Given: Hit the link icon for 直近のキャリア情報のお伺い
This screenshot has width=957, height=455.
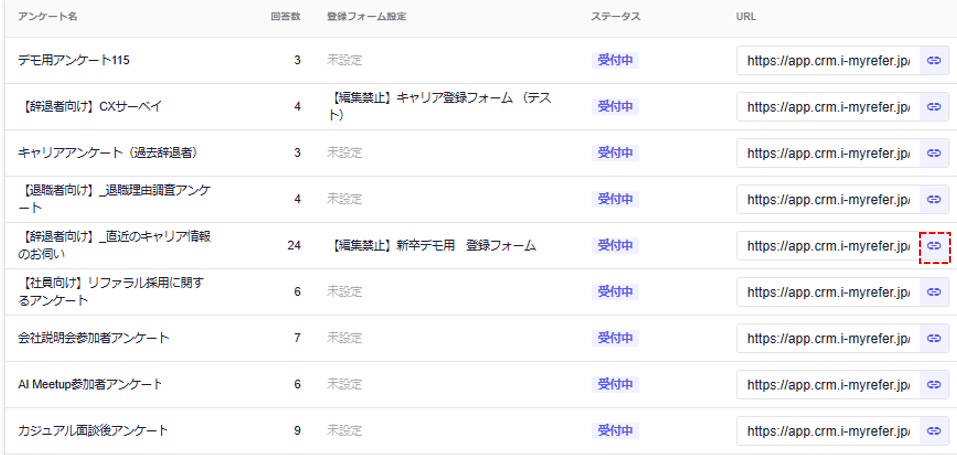Looking at the screenshot, I should tap(934, 245).
